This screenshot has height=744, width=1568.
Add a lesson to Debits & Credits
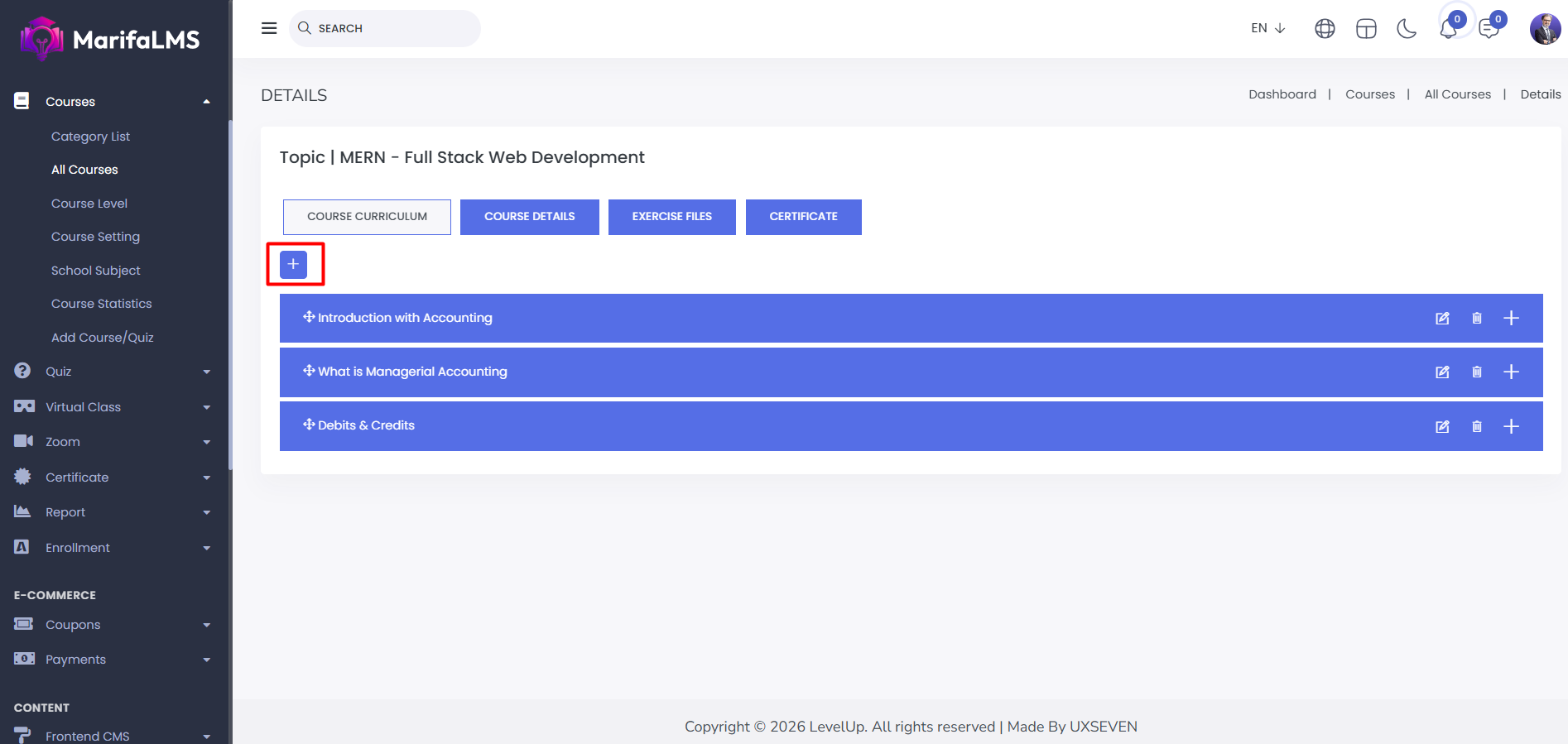(1511, 426)
